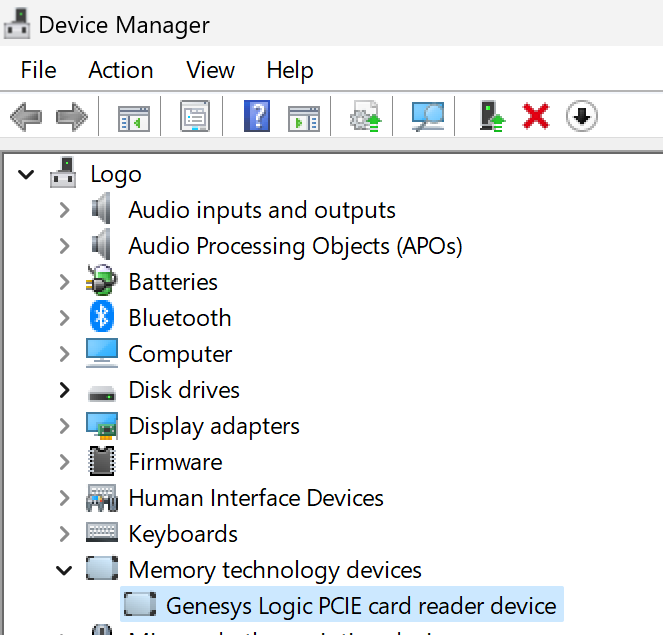Select the 'Display adapters' label

point(214,426)
